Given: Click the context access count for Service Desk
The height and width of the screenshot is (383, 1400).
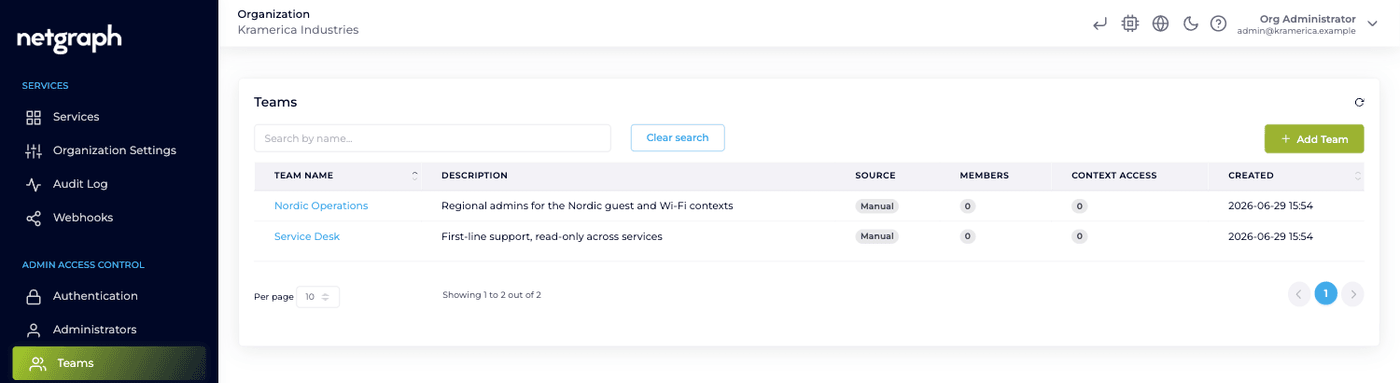Looking at the screenshot, I should [1079, 237].
